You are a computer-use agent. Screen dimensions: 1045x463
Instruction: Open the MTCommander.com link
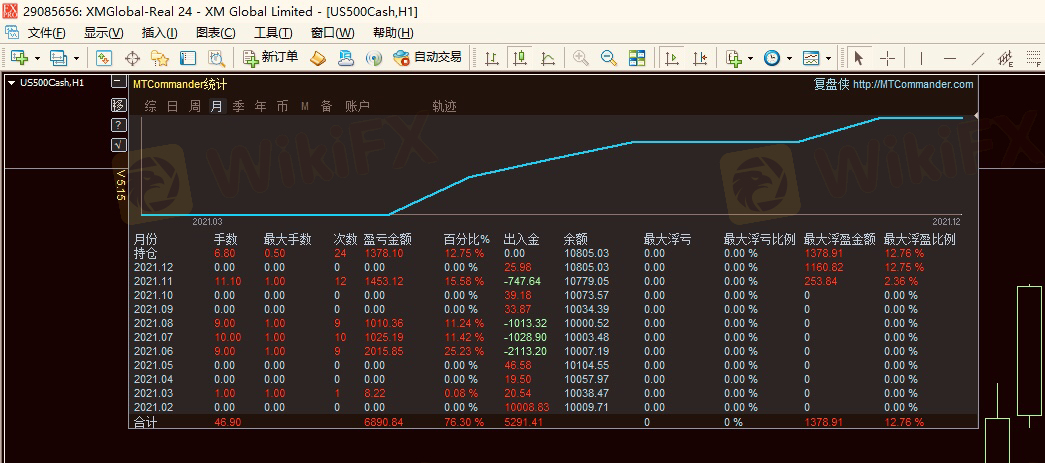point(912,85)
